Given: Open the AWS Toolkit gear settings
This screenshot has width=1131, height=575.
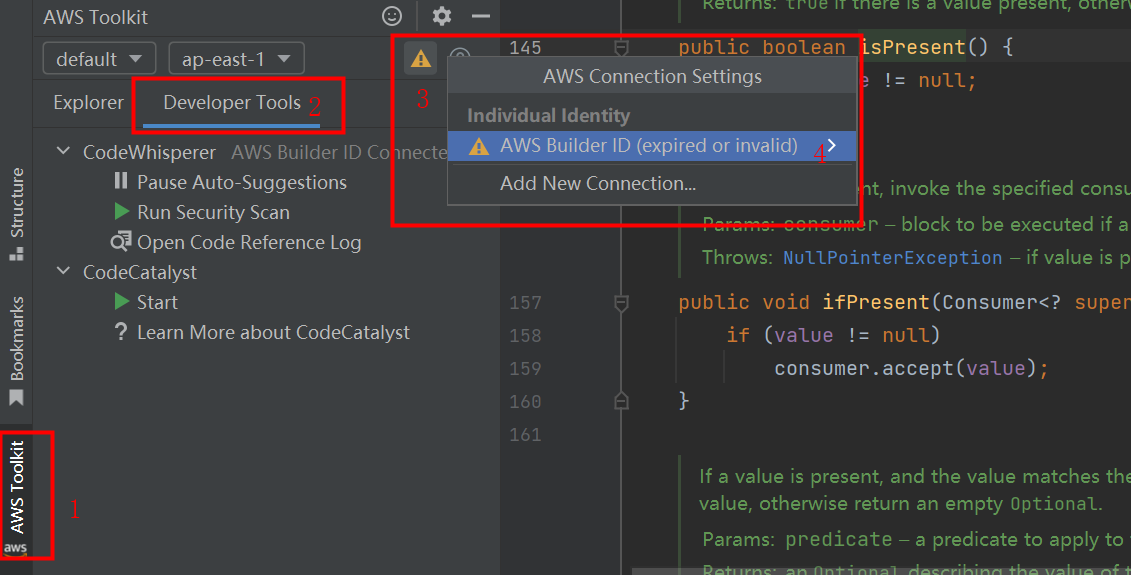Looking at the screenshot, I should tap(441, 16).
